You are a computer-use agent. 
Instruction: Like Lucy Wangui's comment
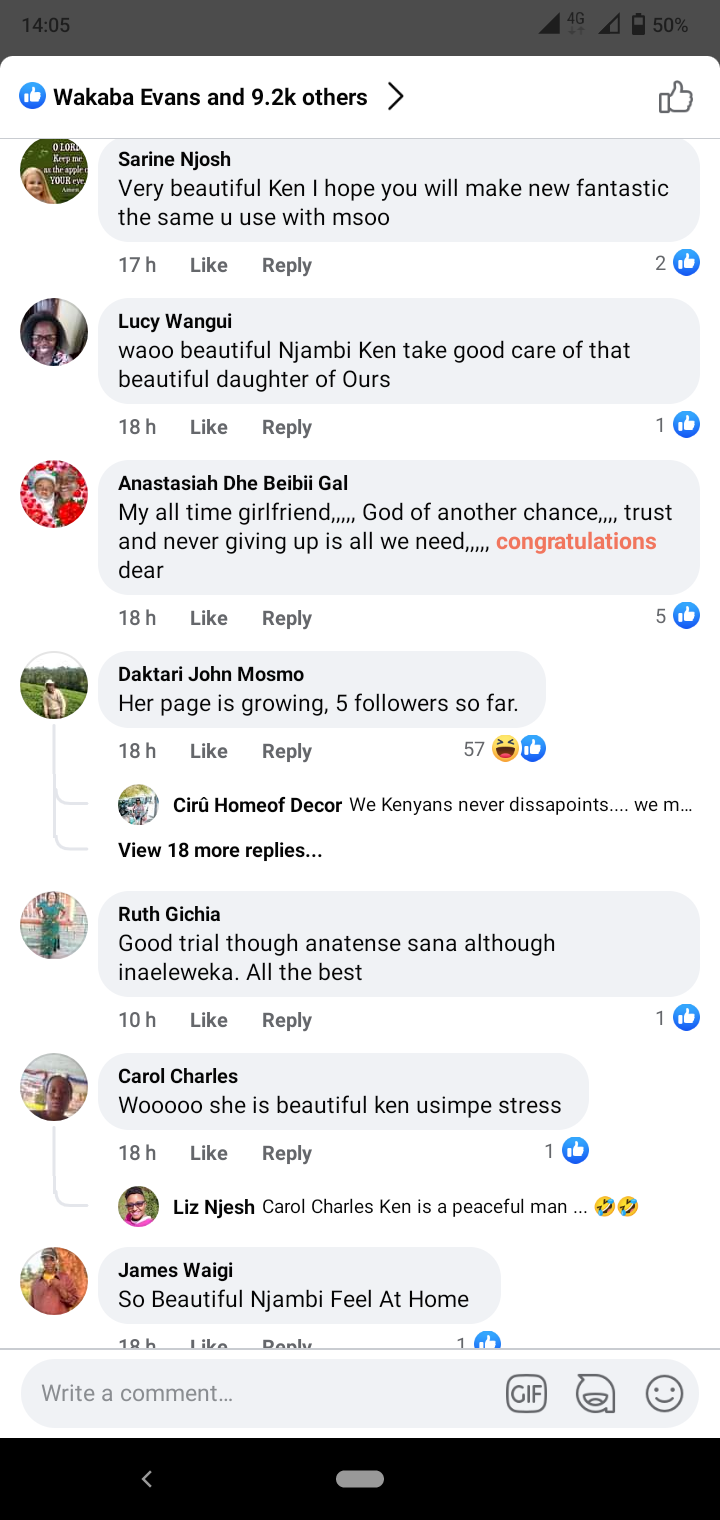click(208, 427)
